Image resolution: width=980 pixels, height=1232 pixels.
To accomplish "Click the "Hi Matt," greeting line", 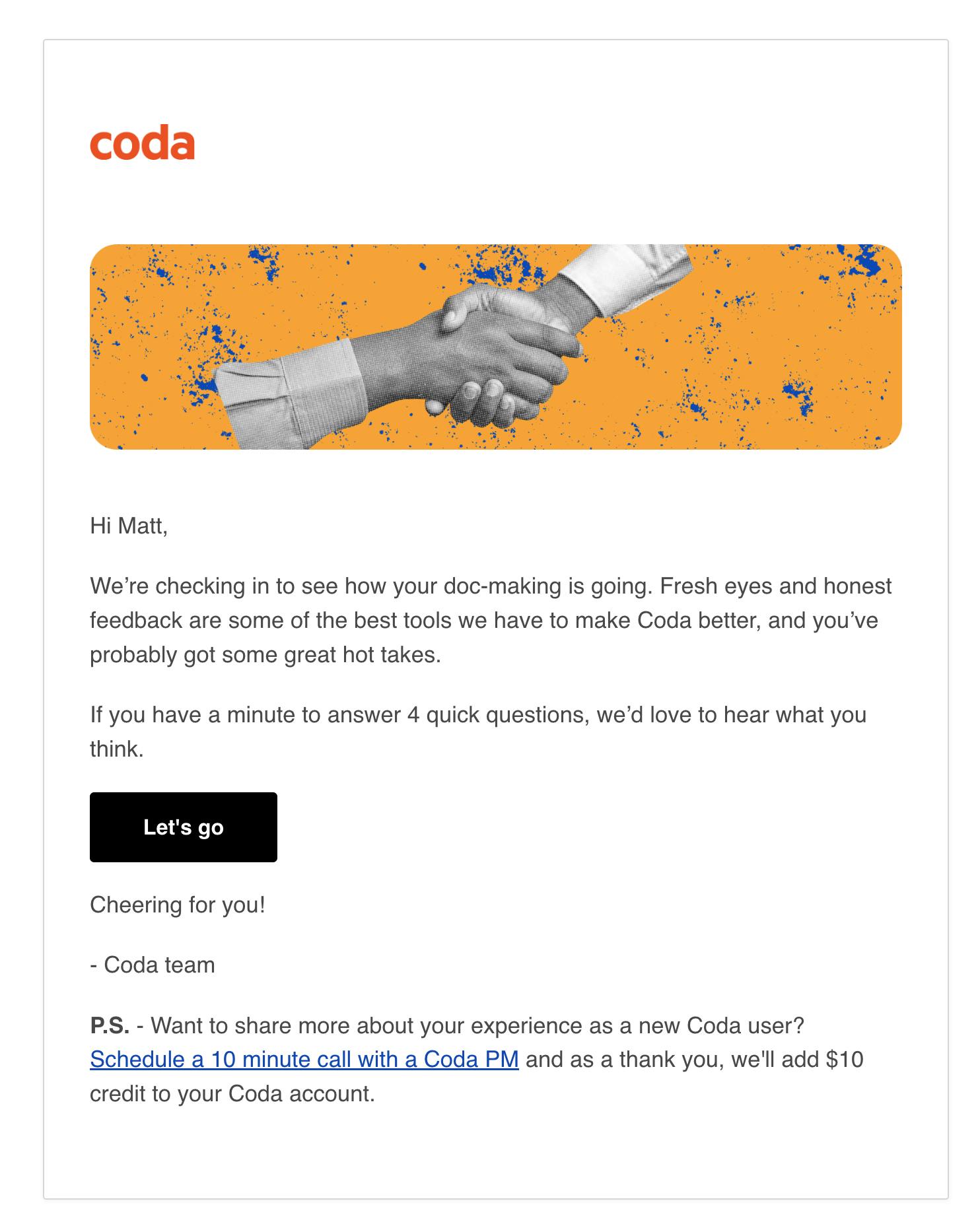I will 129,526.
